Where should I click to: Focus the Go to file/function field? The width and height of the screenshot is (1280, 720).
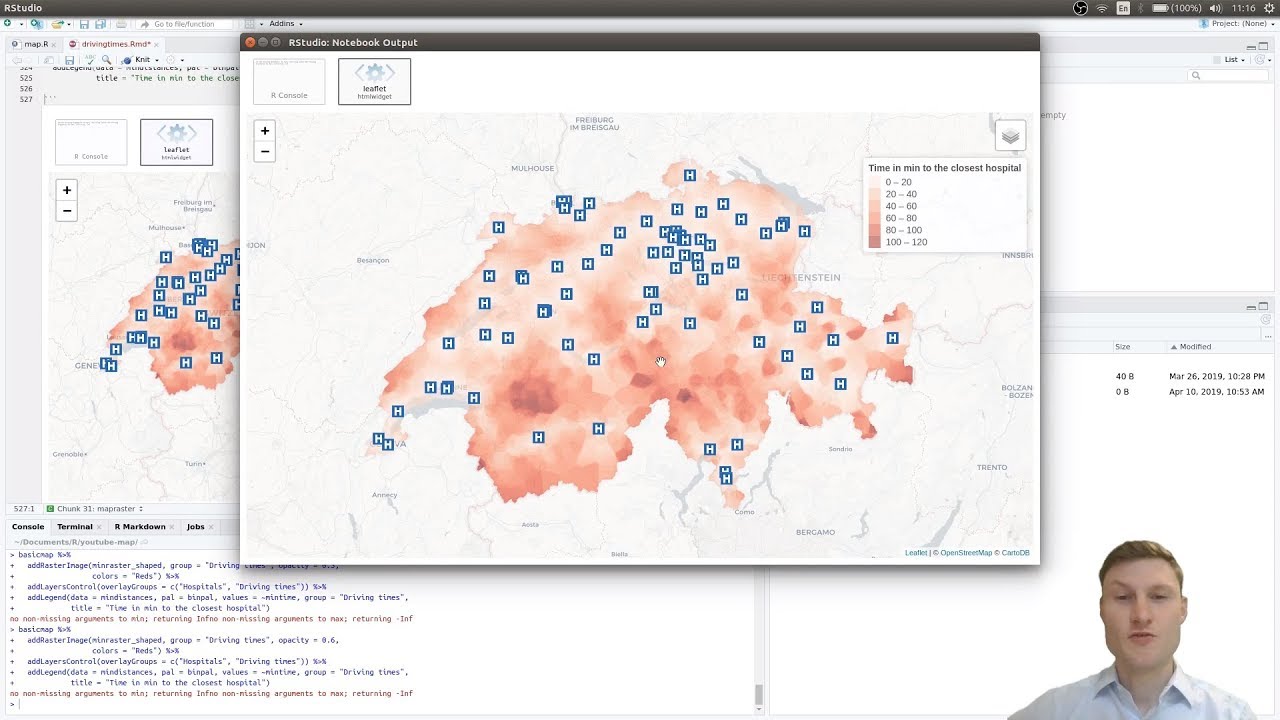[x=184, y=24]
